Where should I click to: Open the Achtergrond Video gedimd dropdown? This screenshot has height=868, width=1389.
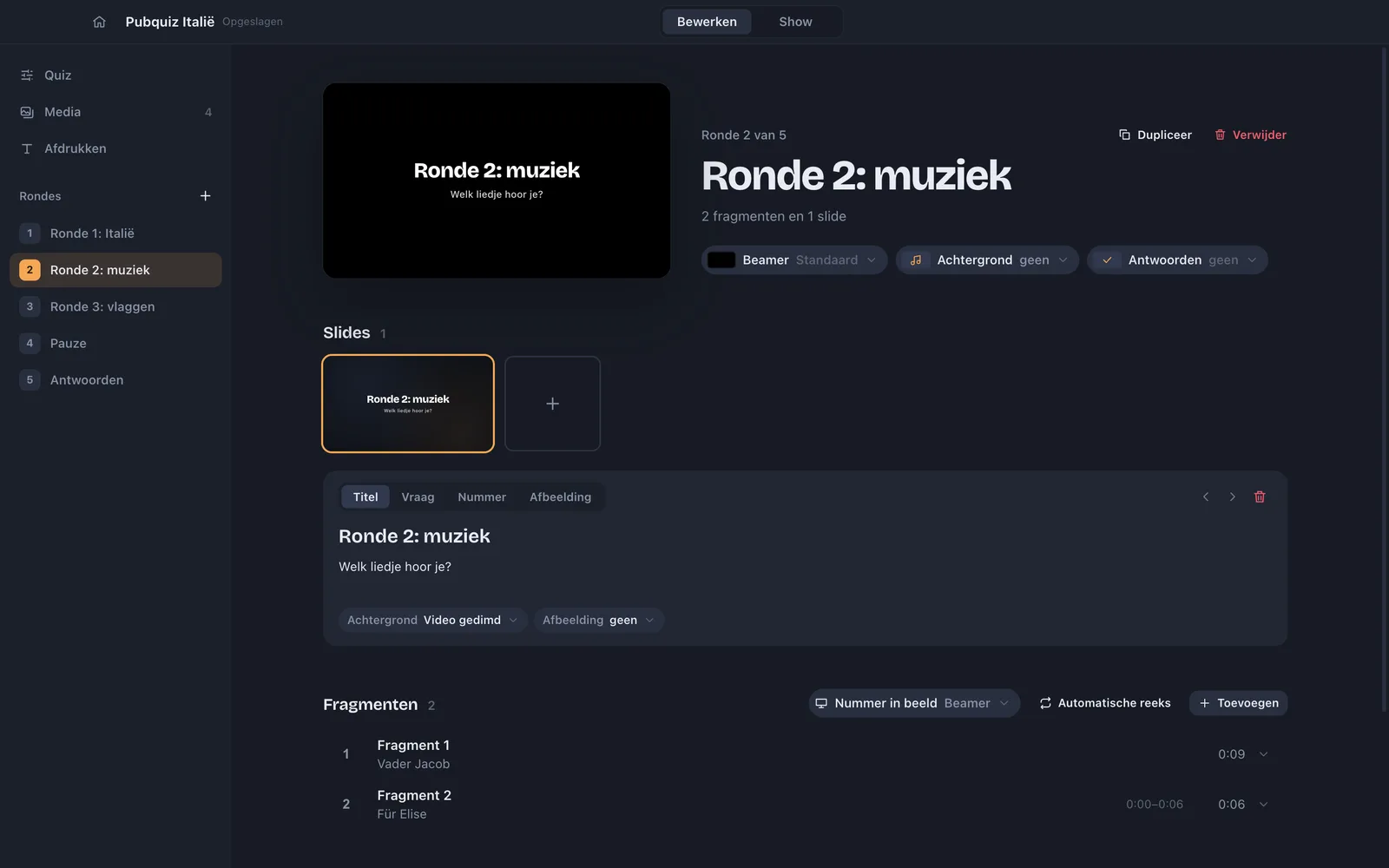click(x=432, y=620)
